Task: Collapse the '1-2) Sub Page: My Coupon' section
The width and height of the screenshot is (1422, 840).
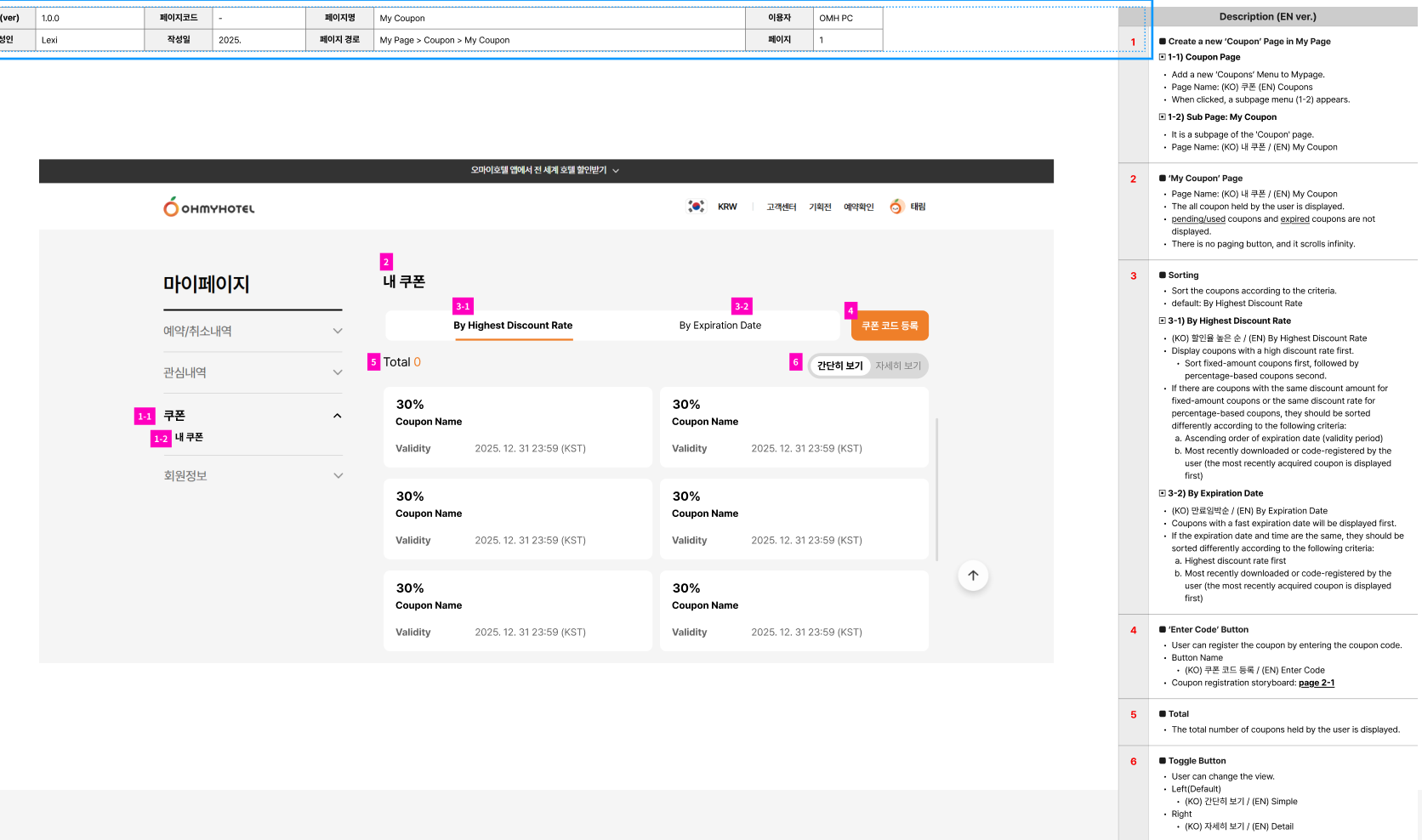Action: pos(1163,117)
